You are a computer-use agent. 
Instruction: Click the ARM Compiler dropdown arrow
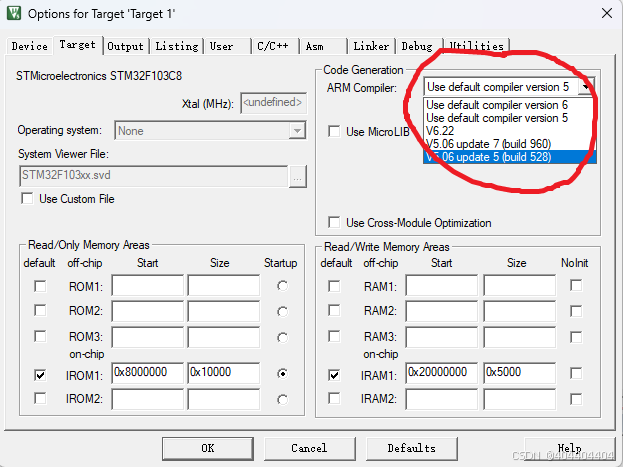click(586, 87)
